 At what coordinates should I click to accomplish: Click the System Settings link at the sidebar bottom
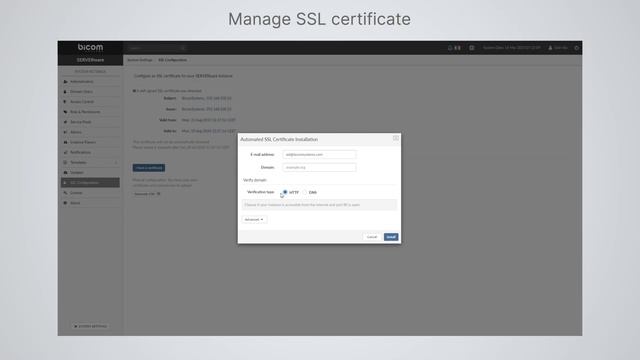[x=90, y=326]
